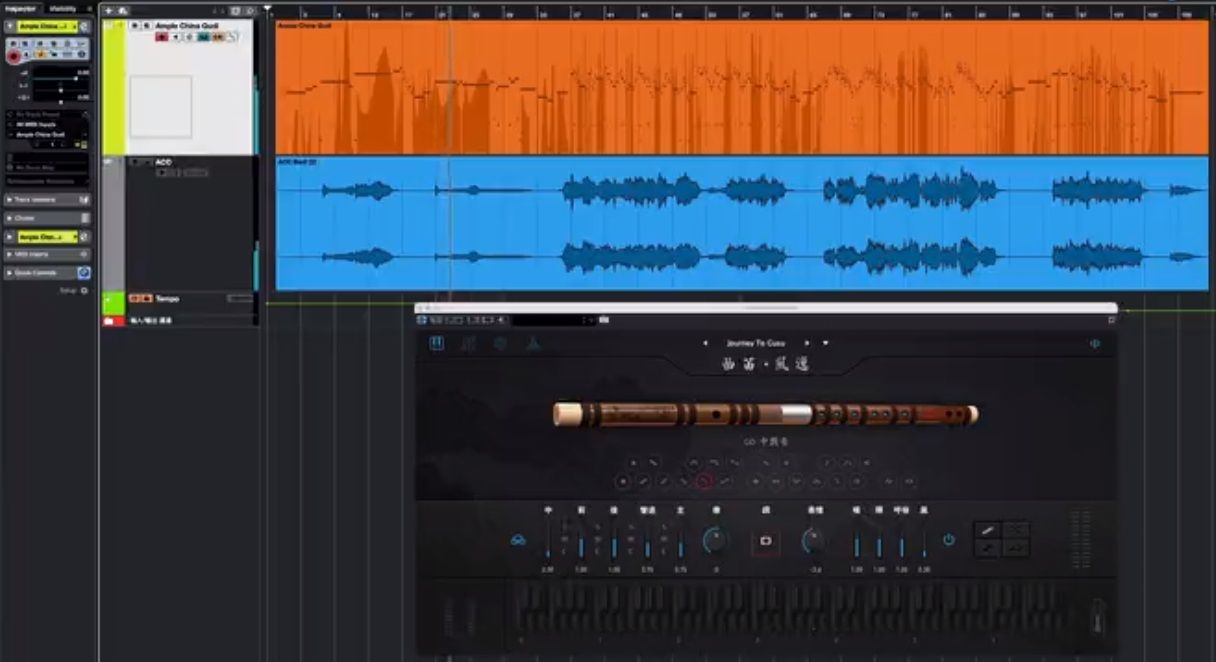
Task: Toggle Read automation on Ample China Gudi track
Action: [203, 36]
